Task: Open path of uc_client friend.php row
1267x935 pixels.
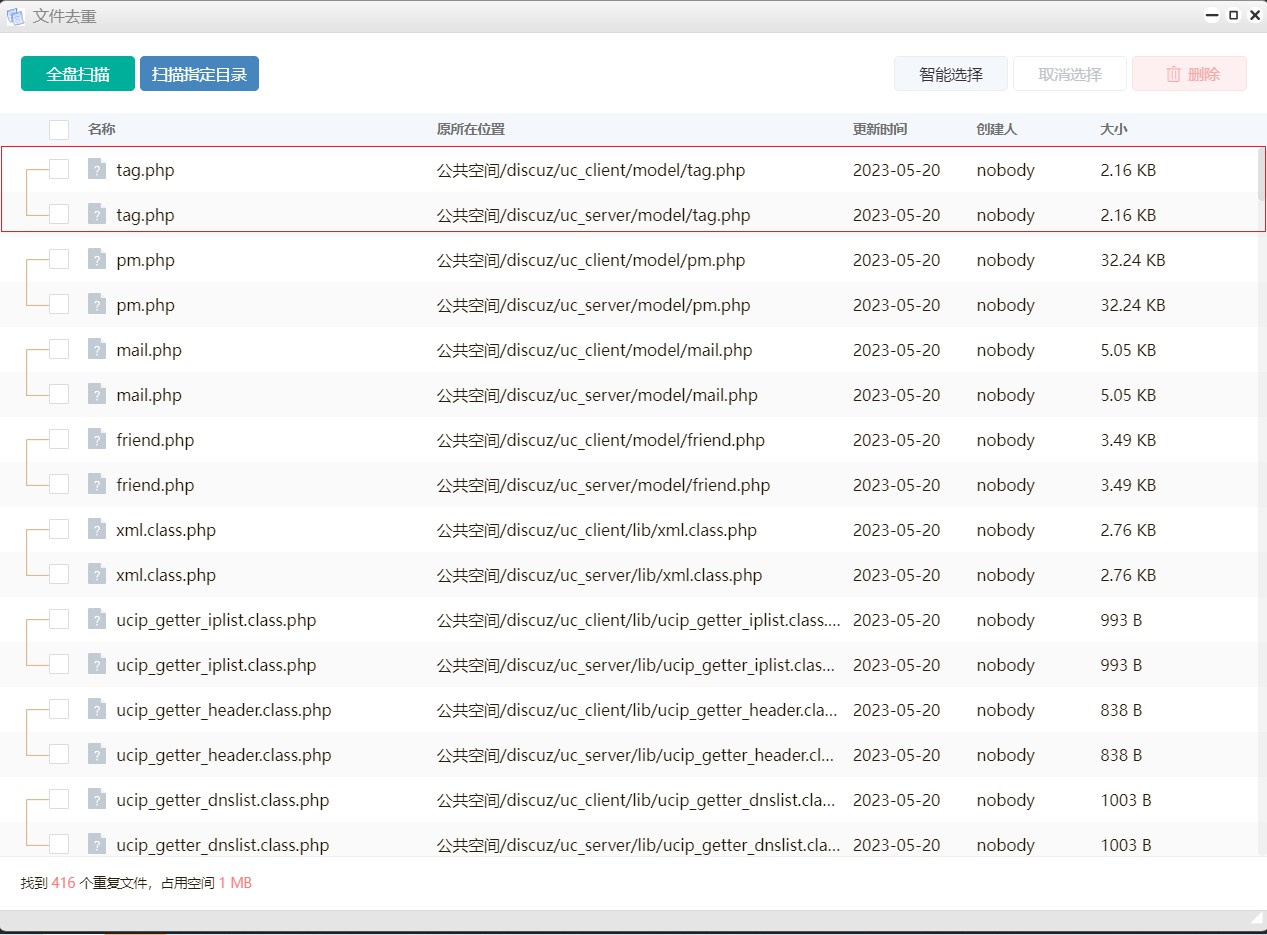Action: click(x=600, y=440)
